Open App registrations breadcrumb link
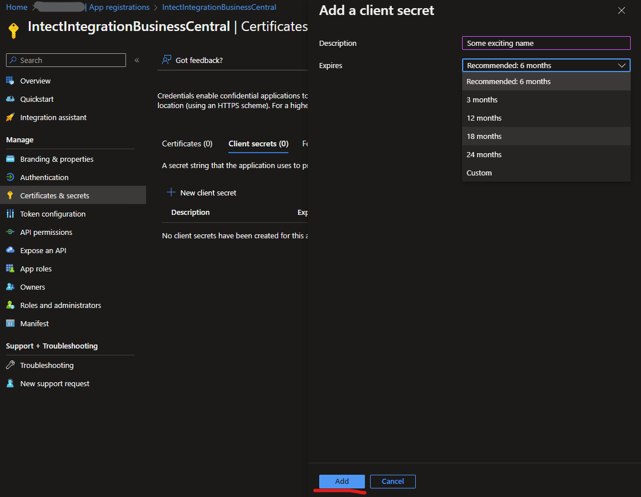This screenshot has width=641, height=497. coord(119,7)
